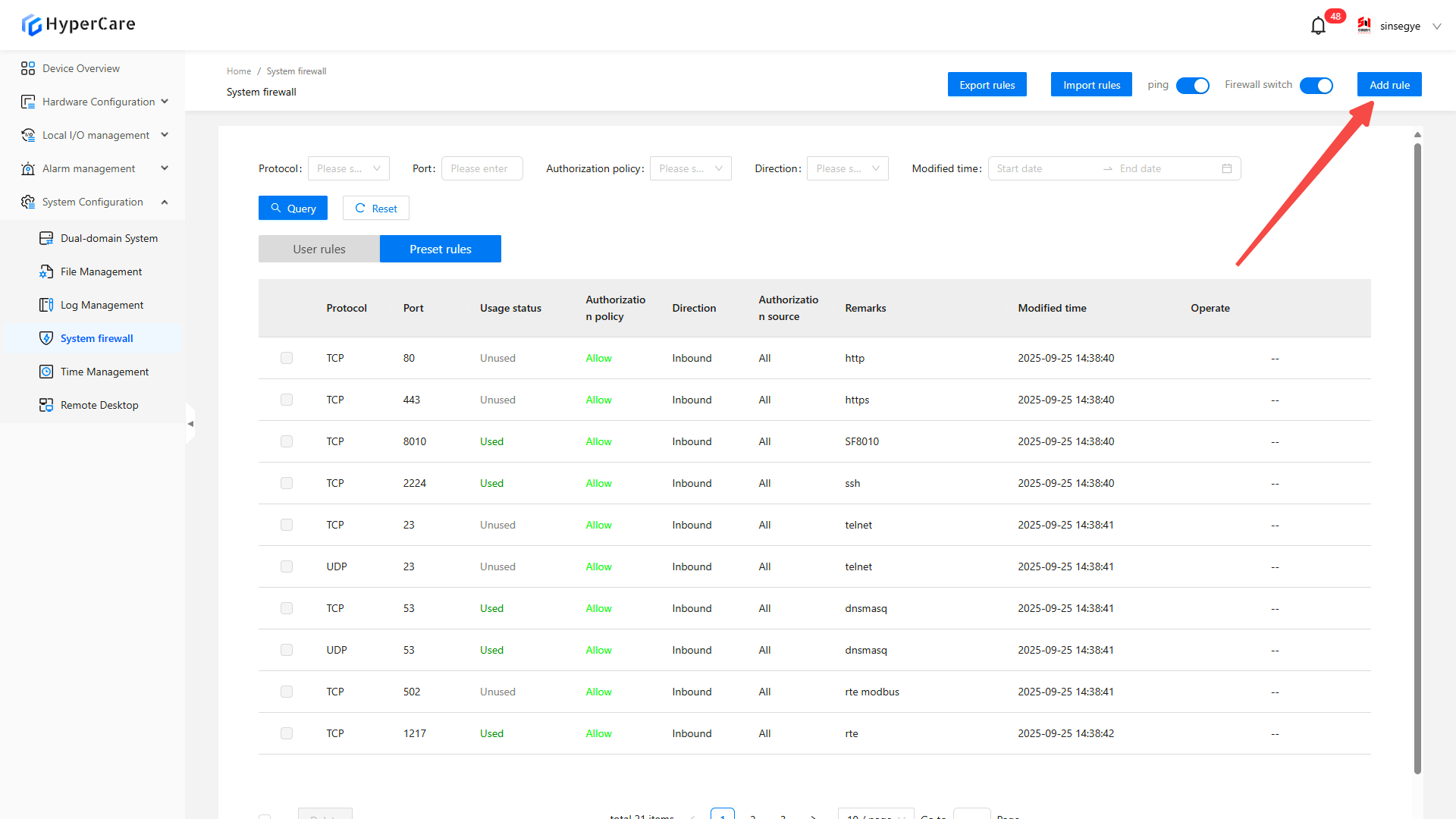Click the Export rules button

coord(987,85)
